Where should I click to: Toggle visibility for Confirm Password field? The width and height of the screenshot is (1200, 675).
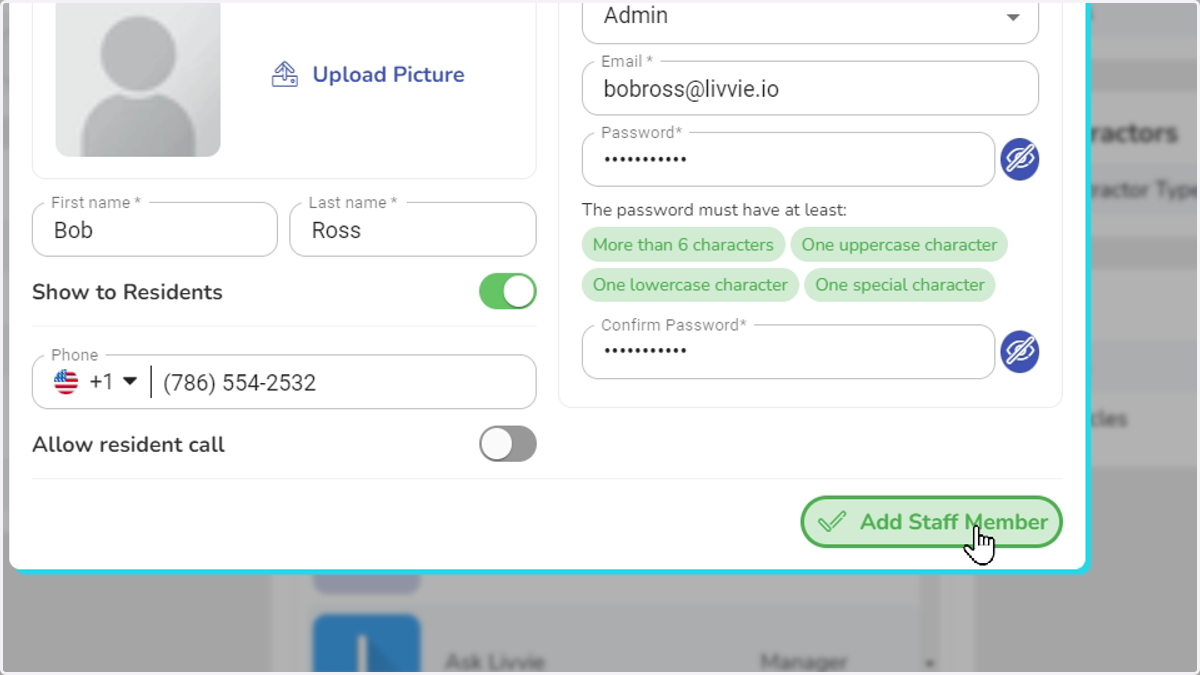click(x=1020, y=351)
